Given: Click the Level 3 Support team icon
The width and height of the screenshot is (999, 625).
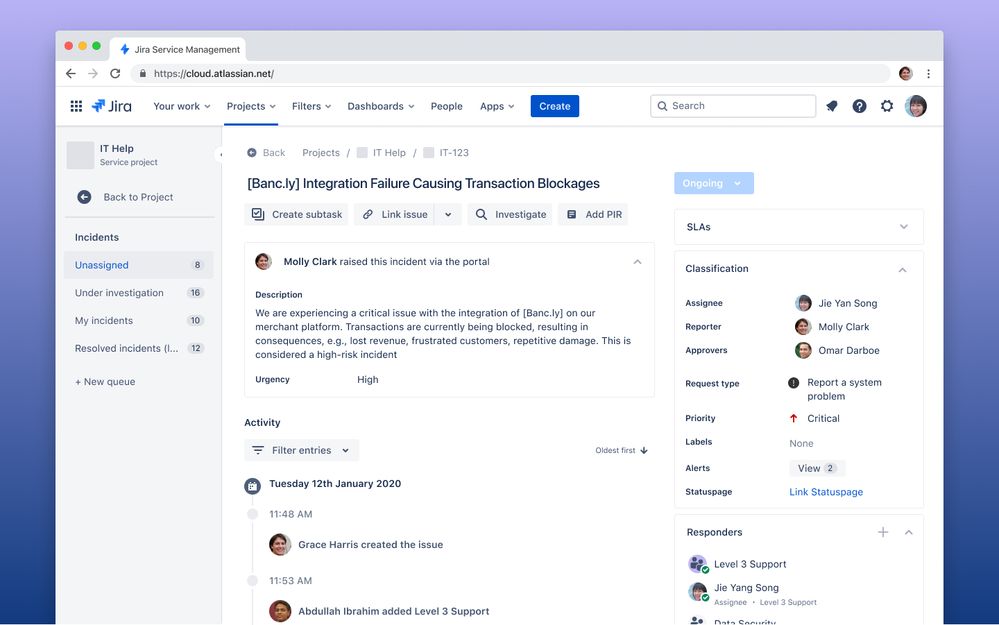Looking at the screenshot, I should [698, 564].
